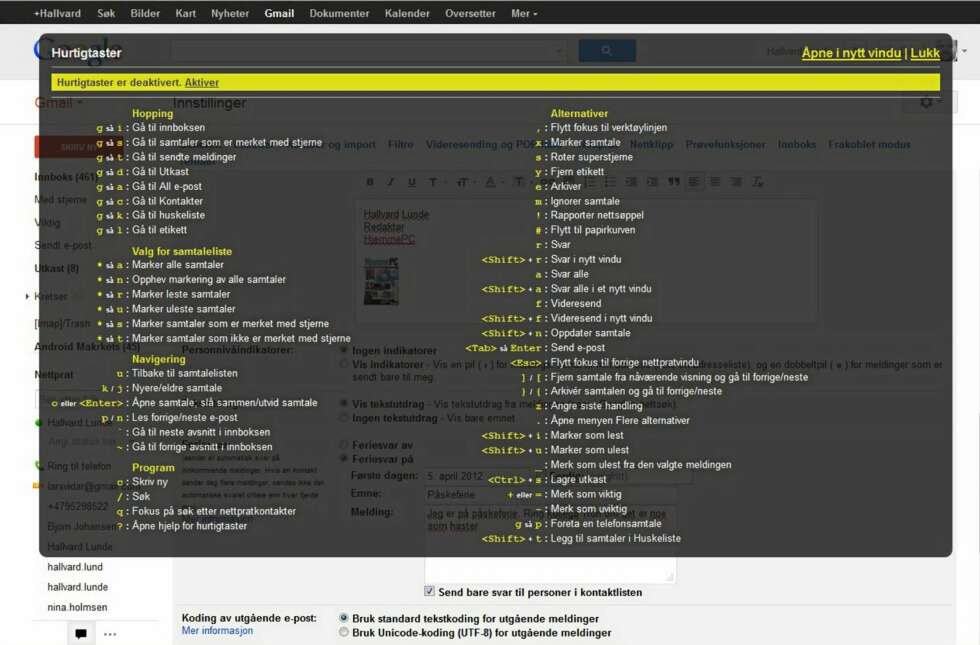
Task: Open Dokumenter from the top bar
Action: [339, 13]
